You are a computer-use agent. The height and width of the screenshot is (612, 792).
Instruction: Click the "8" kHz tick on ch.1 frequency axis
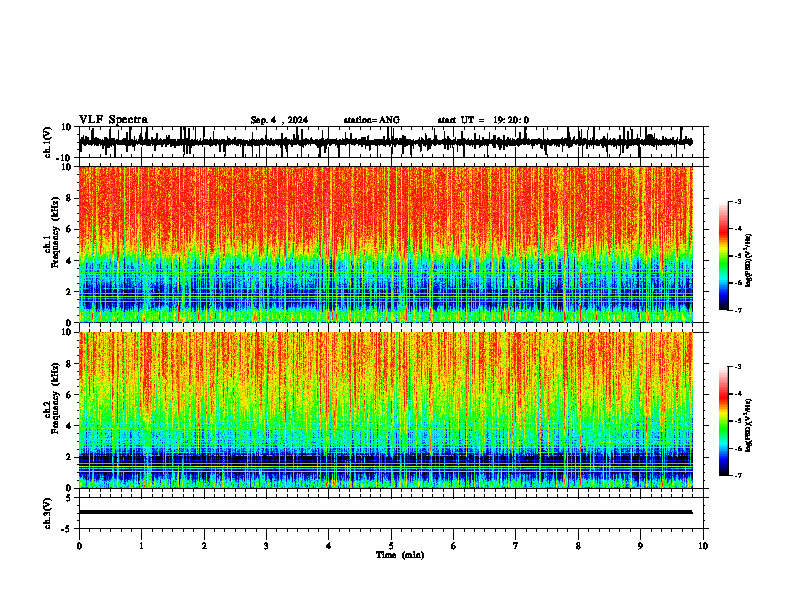pos(69,198)
